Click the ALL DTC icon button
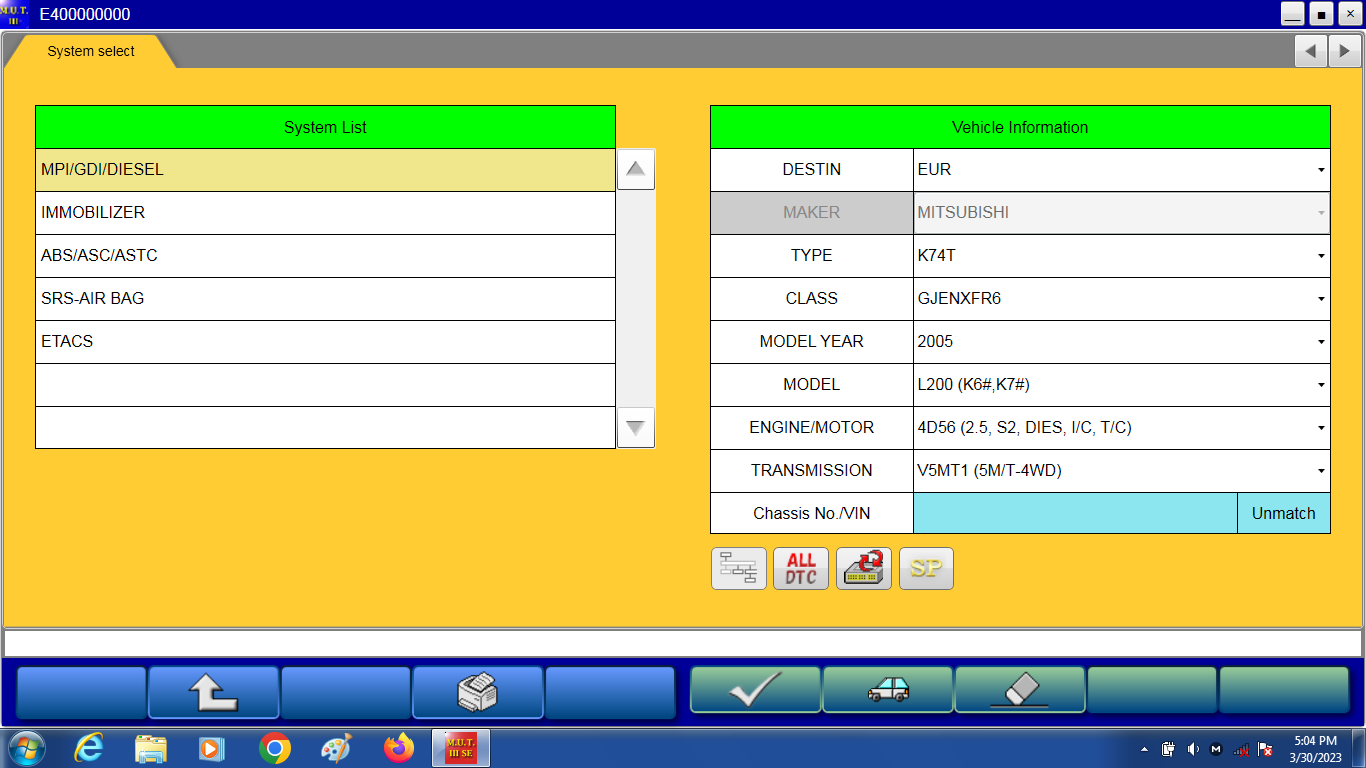Image resolution: width=1366 pixels, height=768 pixels. pos(801,568)
